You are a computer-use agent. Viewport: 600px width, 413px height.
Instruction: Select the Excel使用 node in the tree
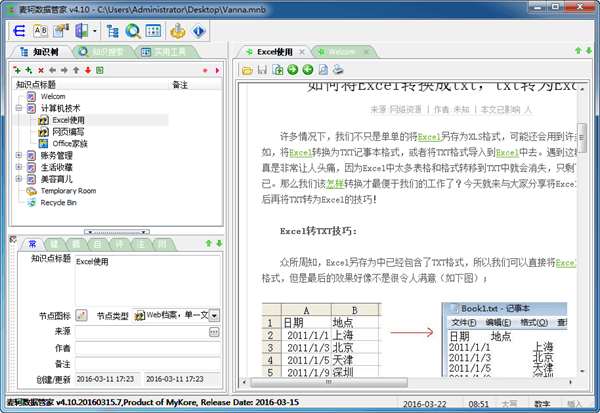pos(68,120)
